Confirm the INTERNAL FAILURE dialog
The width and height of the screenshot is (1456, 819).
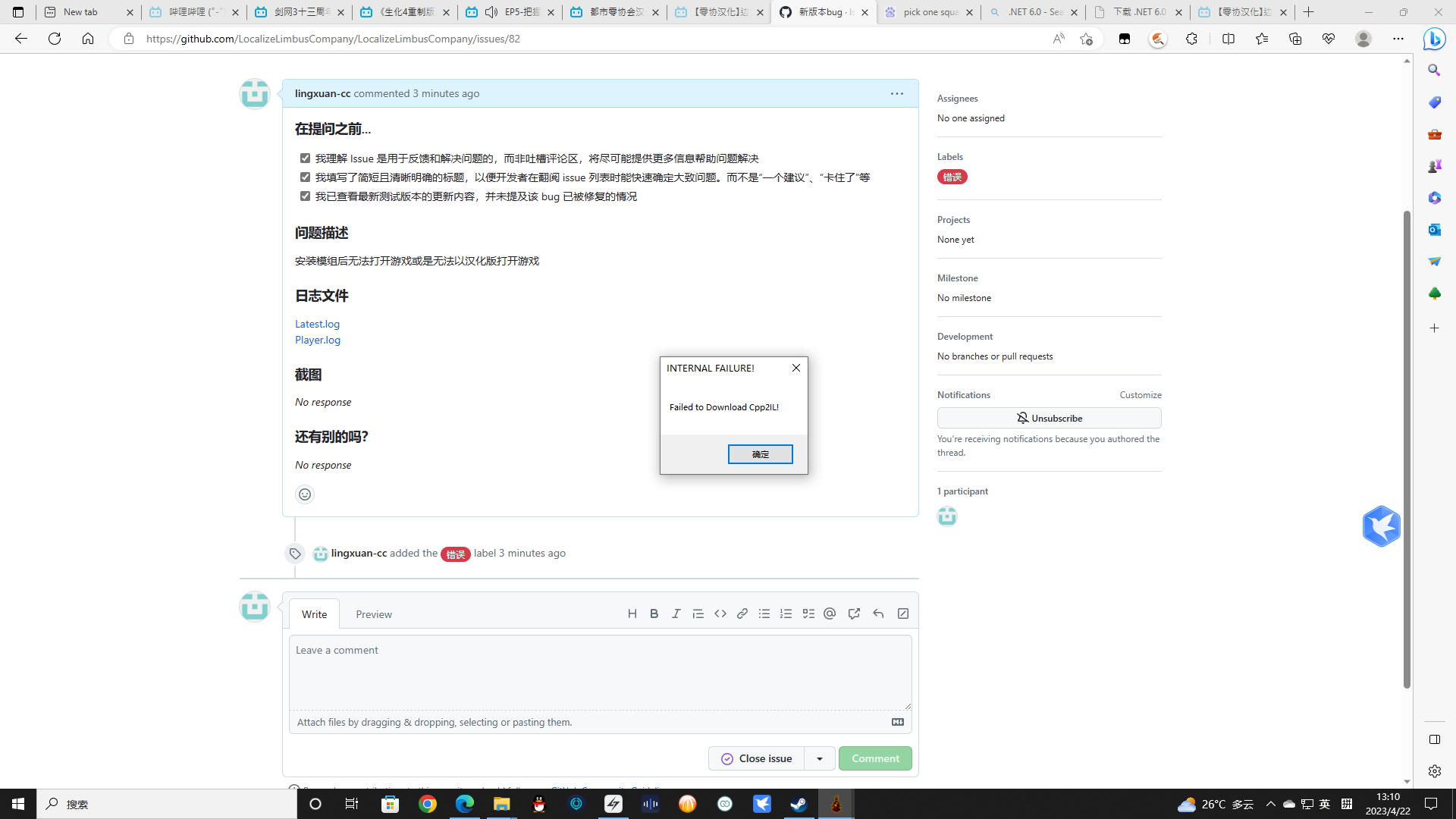(760, 453)
